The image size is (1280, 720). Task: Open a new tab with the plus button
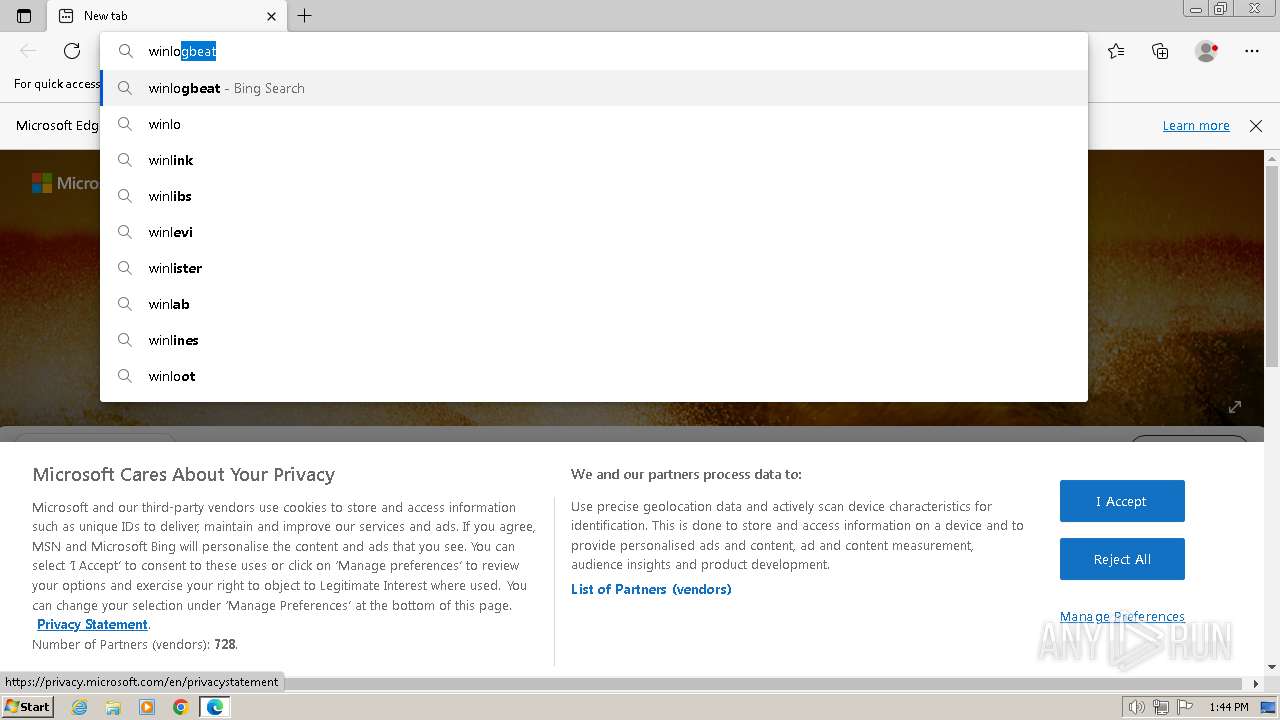tap(305, 16)
